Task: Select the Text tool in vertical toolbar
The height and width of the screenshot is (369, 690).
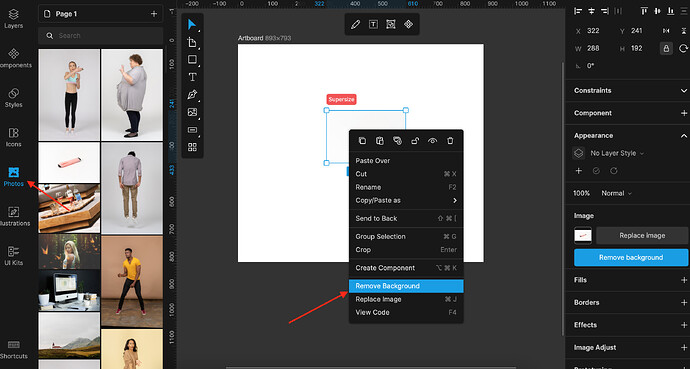Action: coord(192,77)
